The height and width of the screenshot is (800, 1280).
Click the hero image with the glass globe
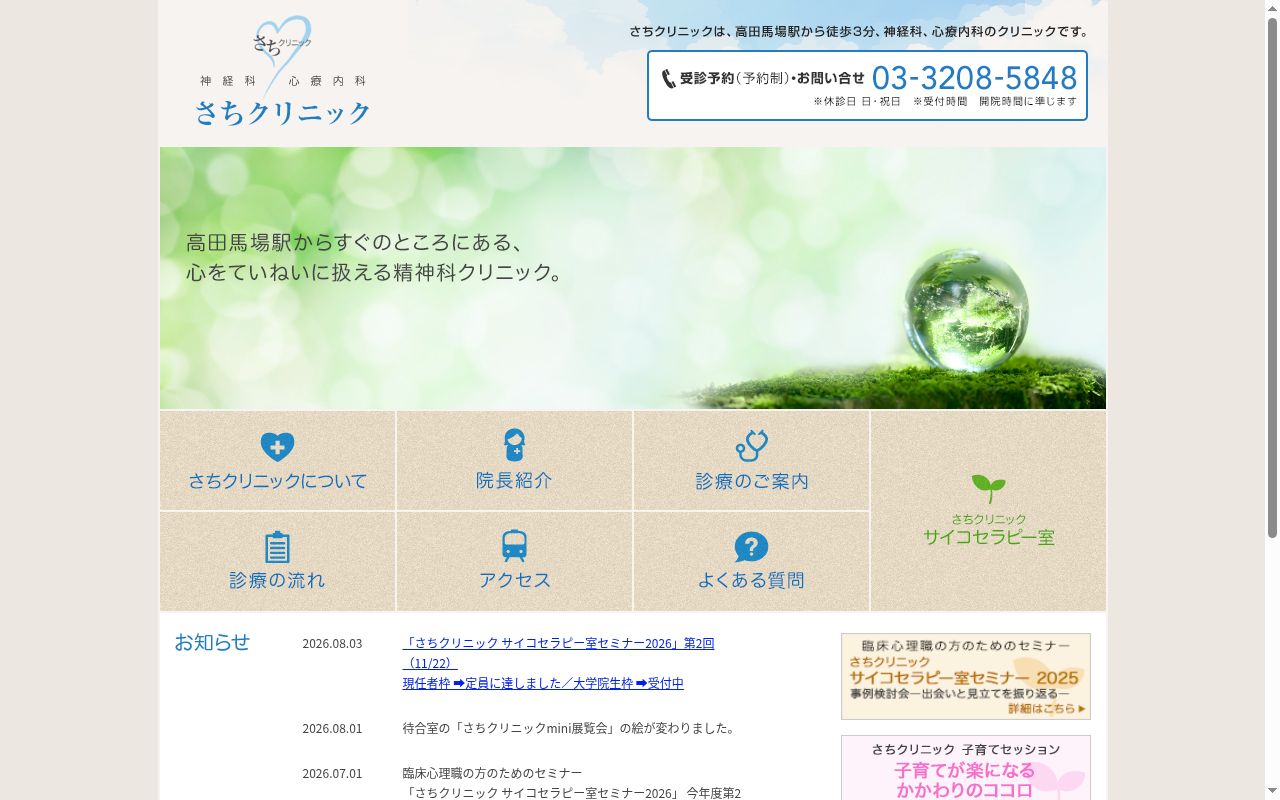633,278
